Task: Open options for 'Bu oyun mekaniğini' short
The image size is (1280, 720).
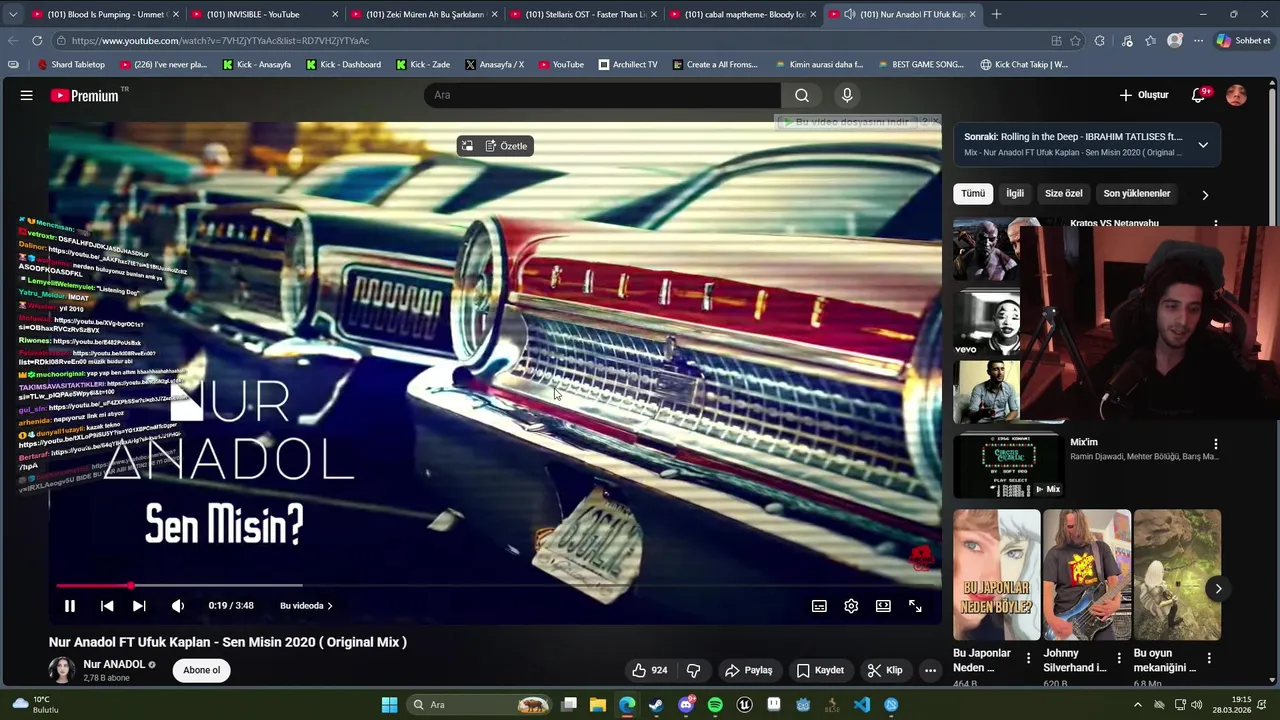Action: point(1209,658)
